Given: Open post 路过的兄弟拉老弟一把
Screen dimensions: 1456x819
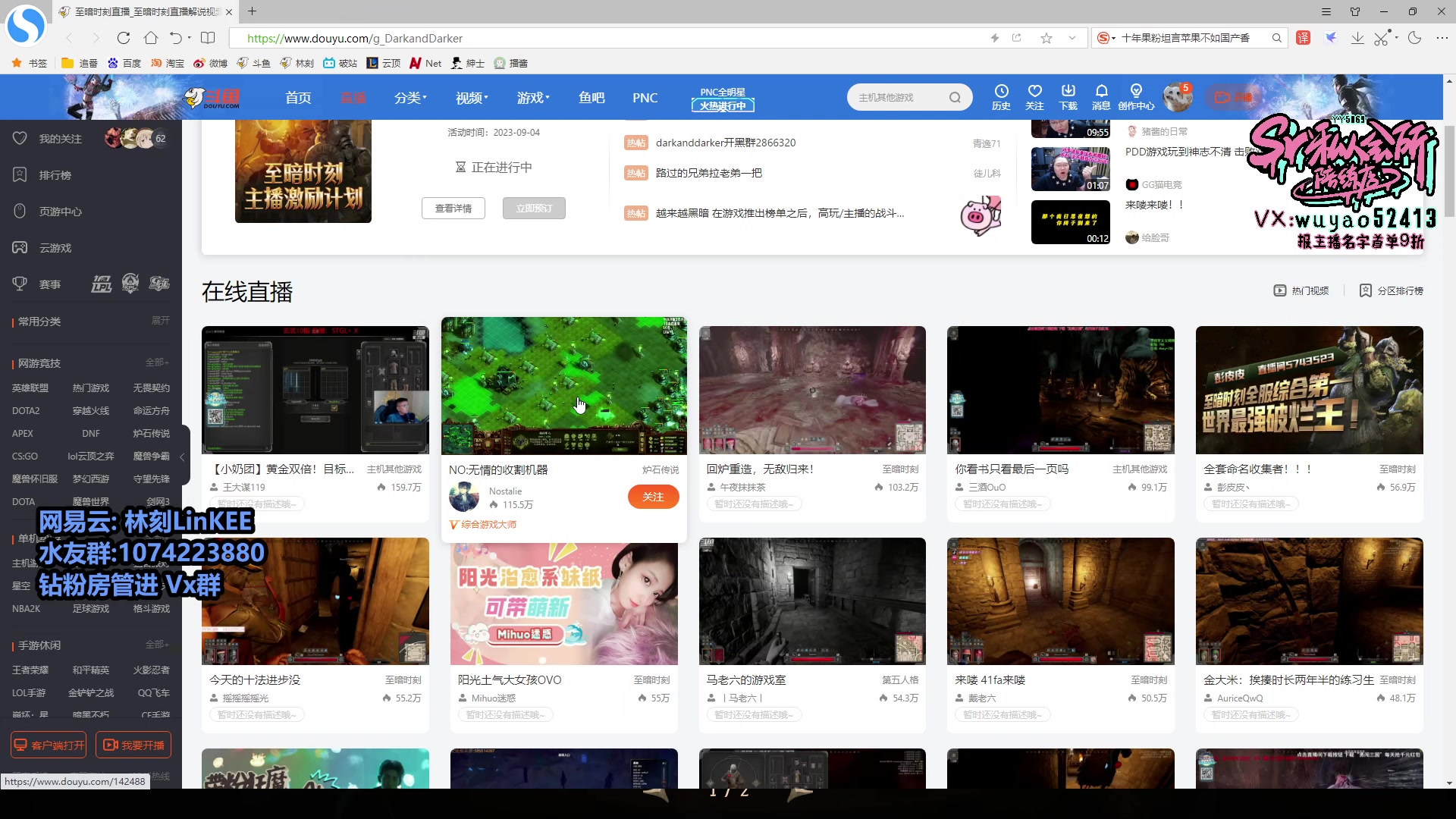Looking at the screenshot, I should pos(708,173).
